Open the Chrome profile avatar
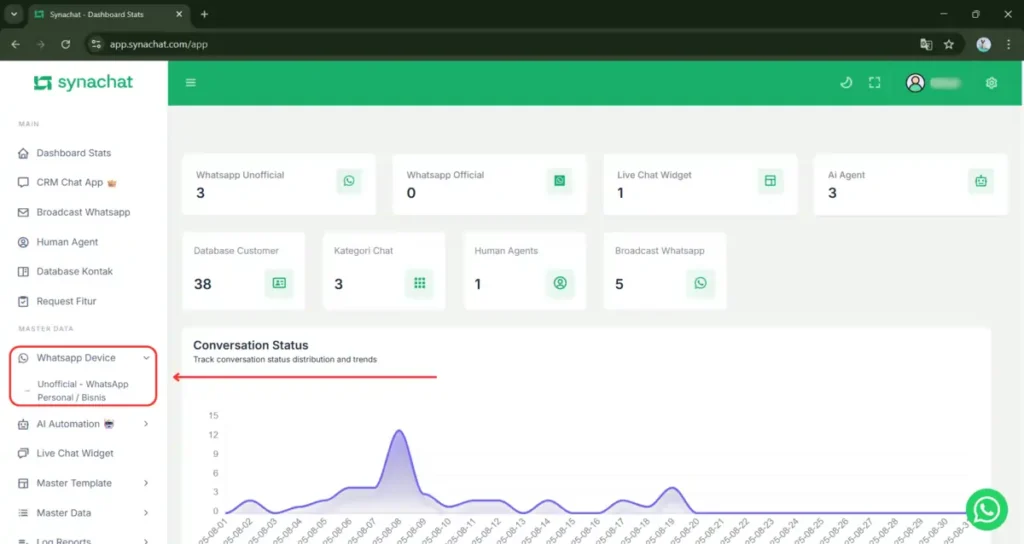Viewport: 1024px width, 544px height. pyautogui.click(x=984, y=44)
